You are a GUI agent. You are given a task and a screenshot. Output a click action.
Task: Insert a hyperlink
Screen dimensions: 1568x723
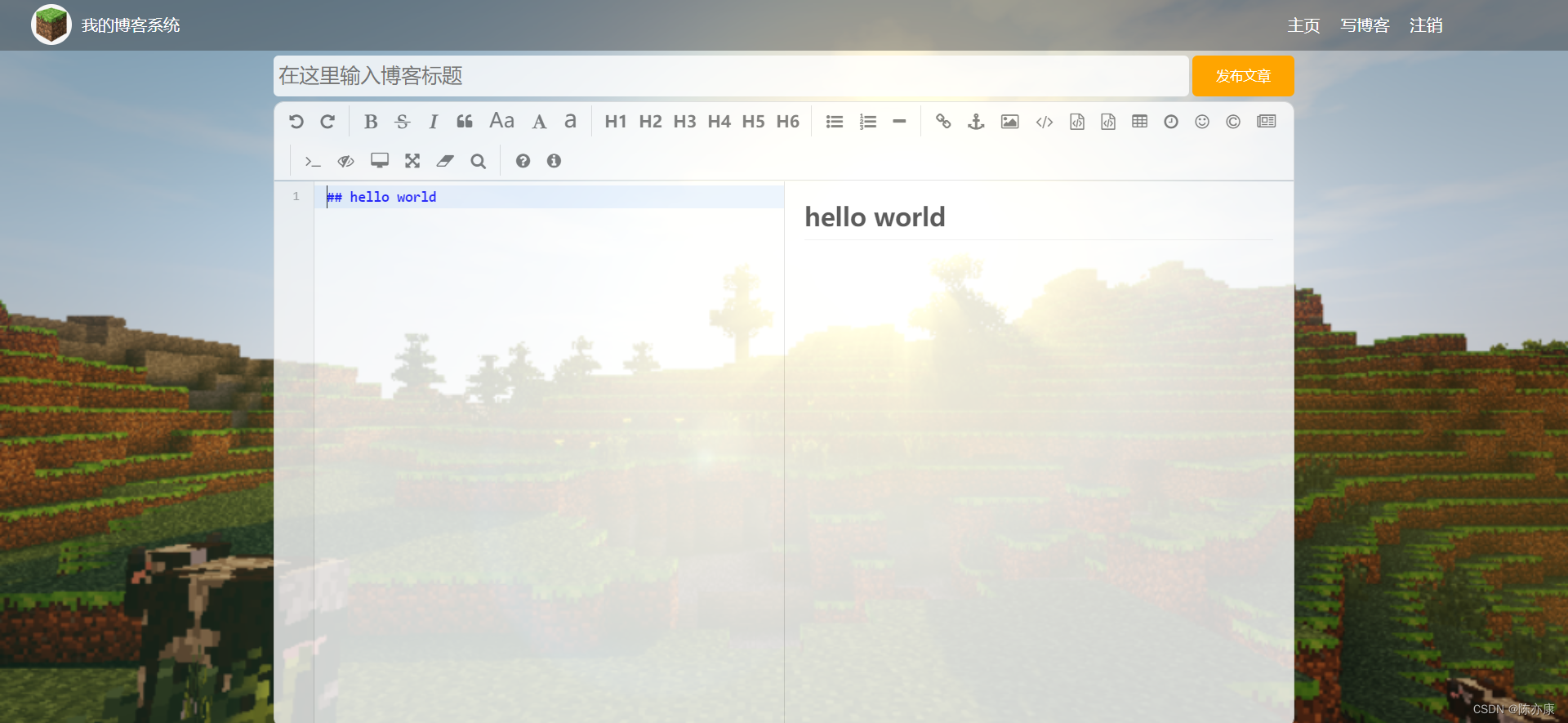pos(943,122)
